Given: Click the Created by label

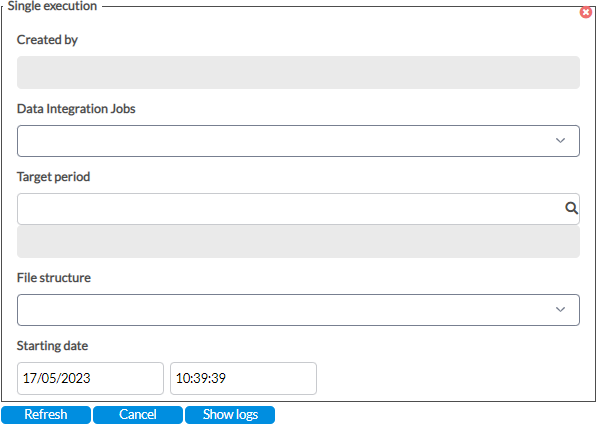Looking at the screenshot, I should pyautogui.click(x=47, y=40).
